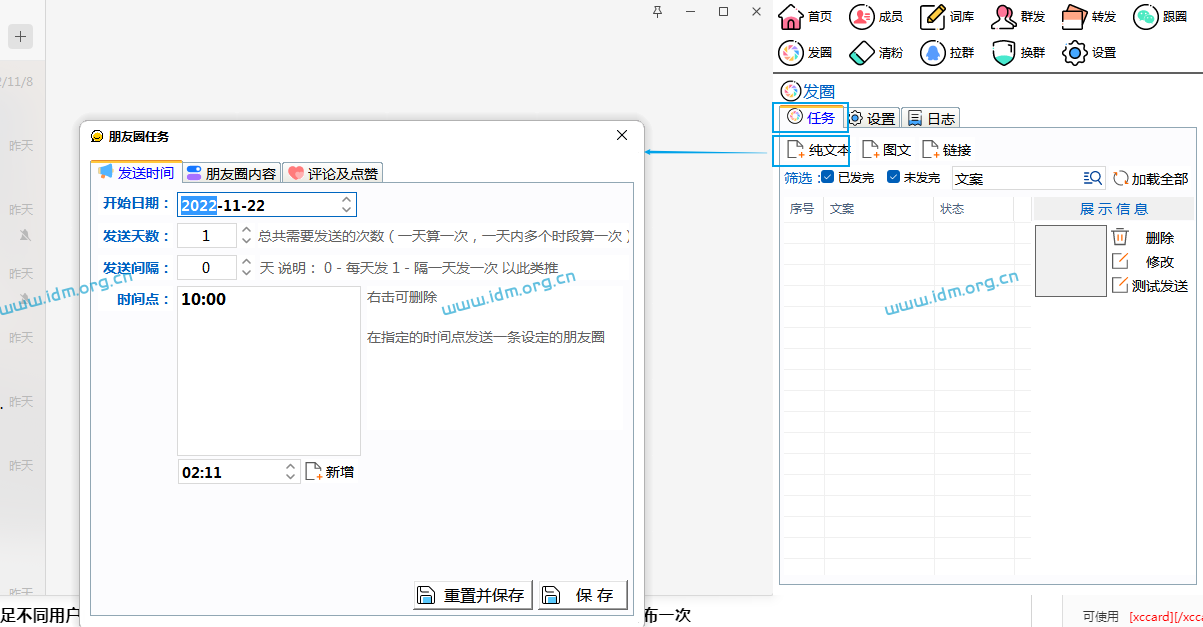
Task: Switch to the 评论及点赞 tab
Action: [x=332, y=173]
